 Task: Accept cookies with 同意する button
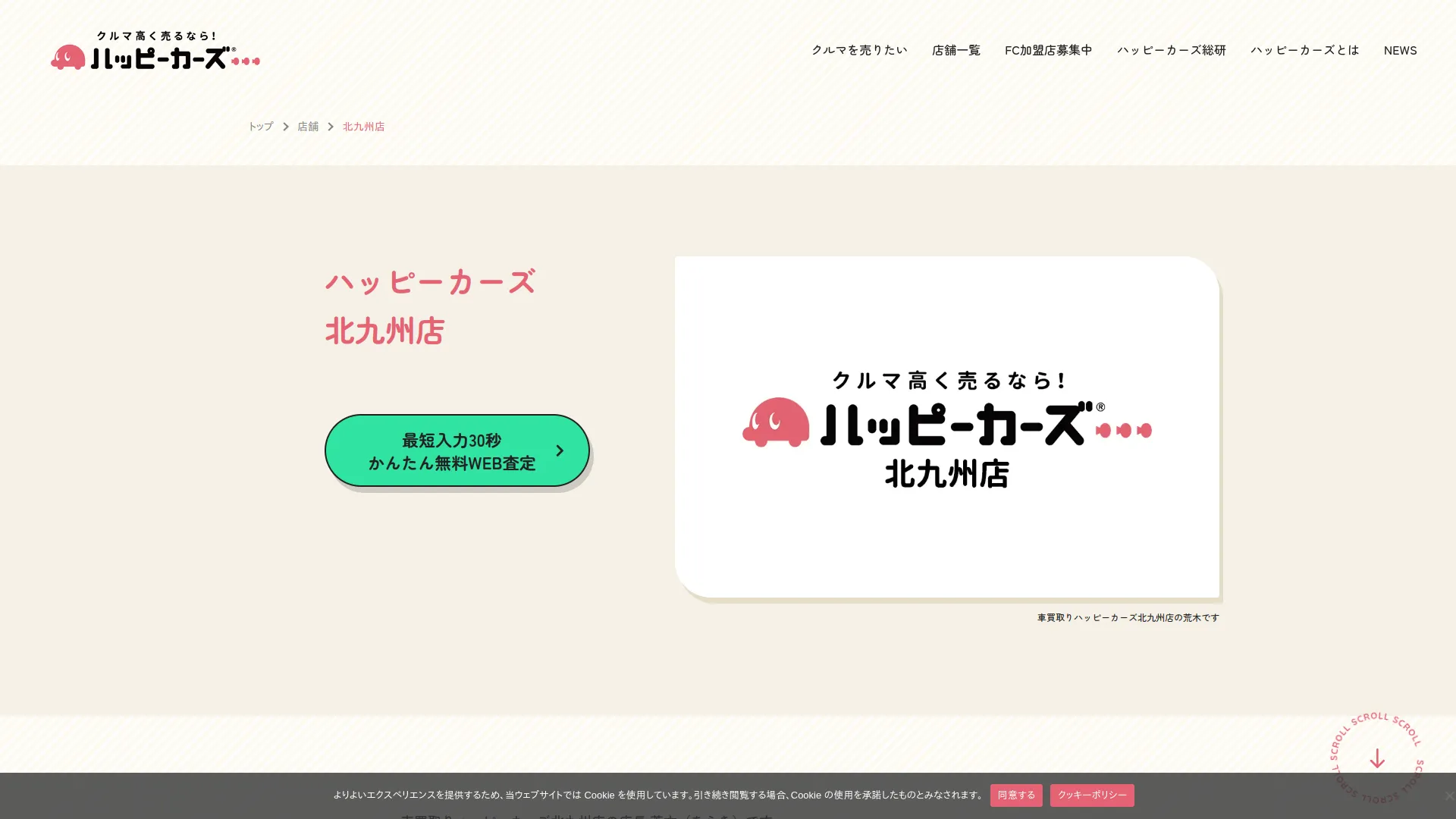(x=1016, y=795)
